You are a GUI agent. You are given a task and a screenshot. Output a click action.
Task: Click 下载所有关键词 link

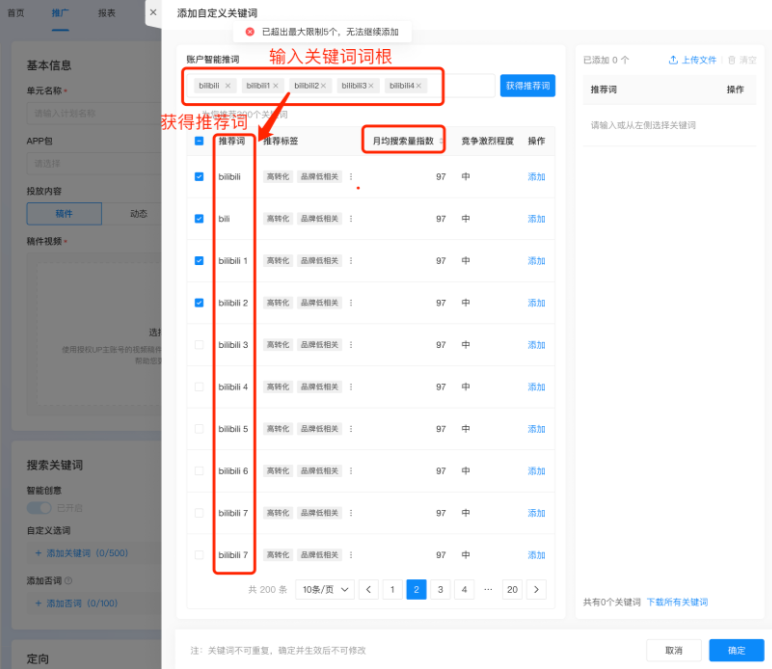click(x=677, y=602)
